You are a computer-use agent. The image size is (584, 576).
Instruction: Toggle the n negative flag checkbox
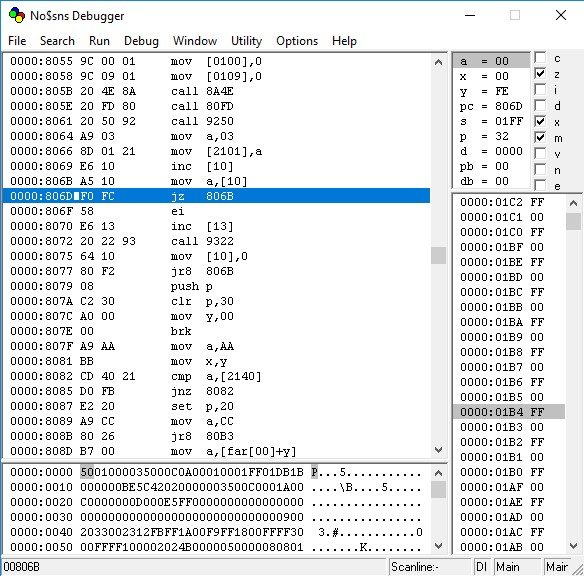pyautogui.click(x=540, y=169)
